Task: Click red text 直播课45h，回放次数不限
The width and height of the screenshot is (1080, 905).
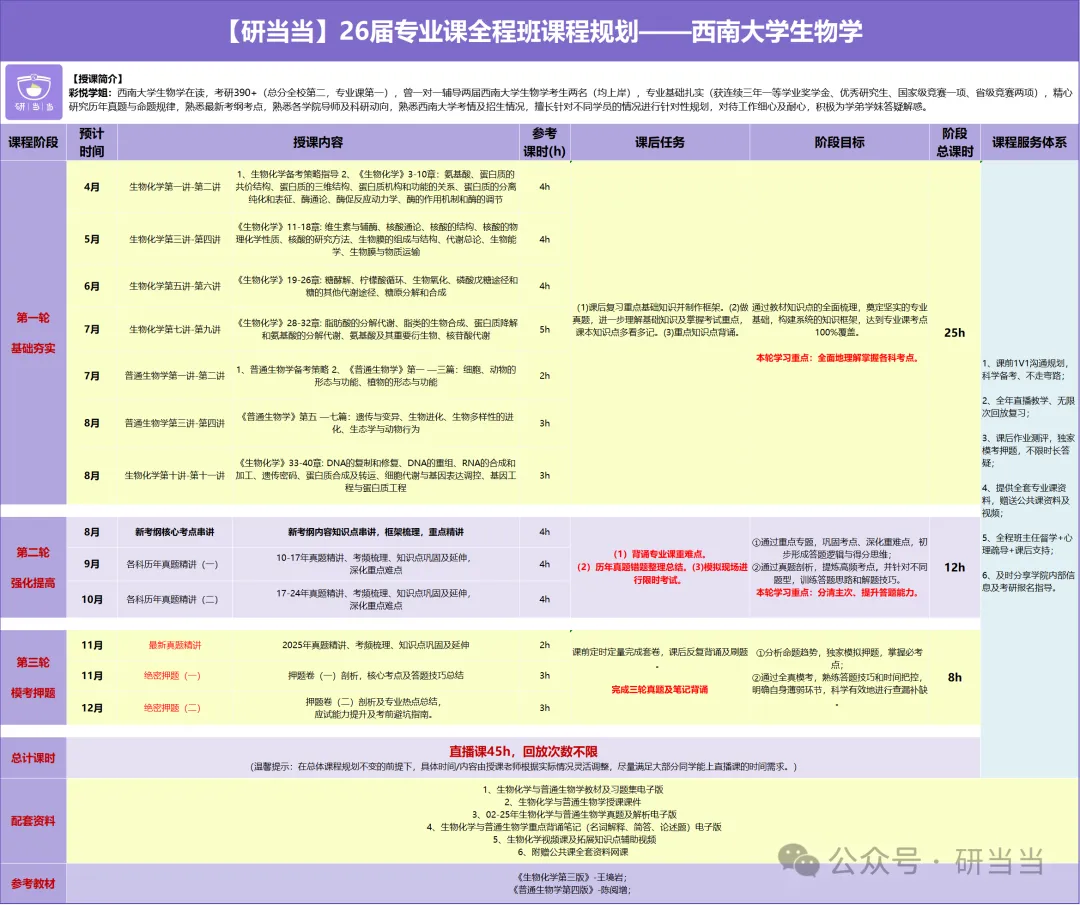Action: click(x=523, y=752)
